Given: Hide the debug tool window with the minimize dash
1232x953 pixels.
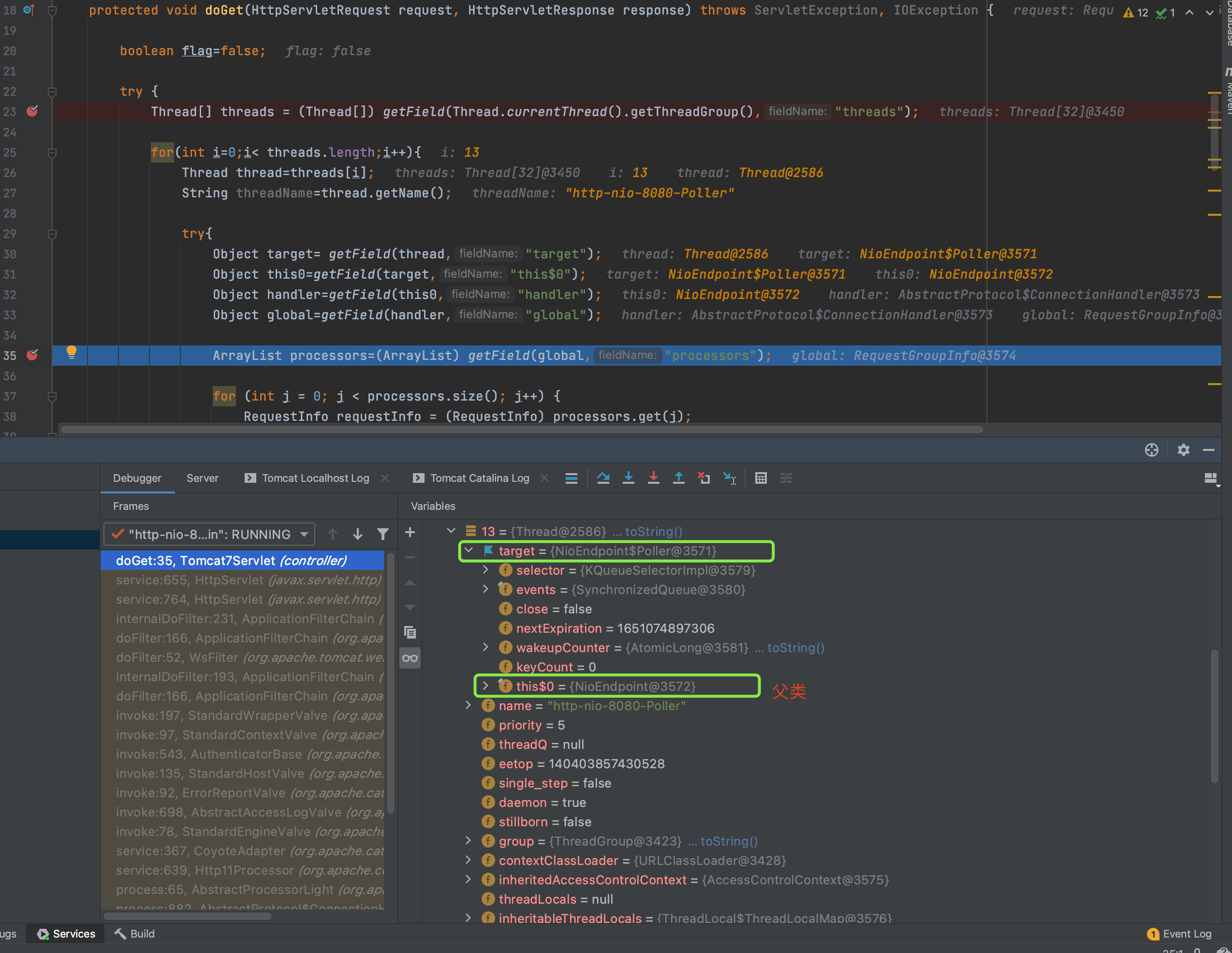Looking at the screenshot, I should click(x=1208, y=450).
